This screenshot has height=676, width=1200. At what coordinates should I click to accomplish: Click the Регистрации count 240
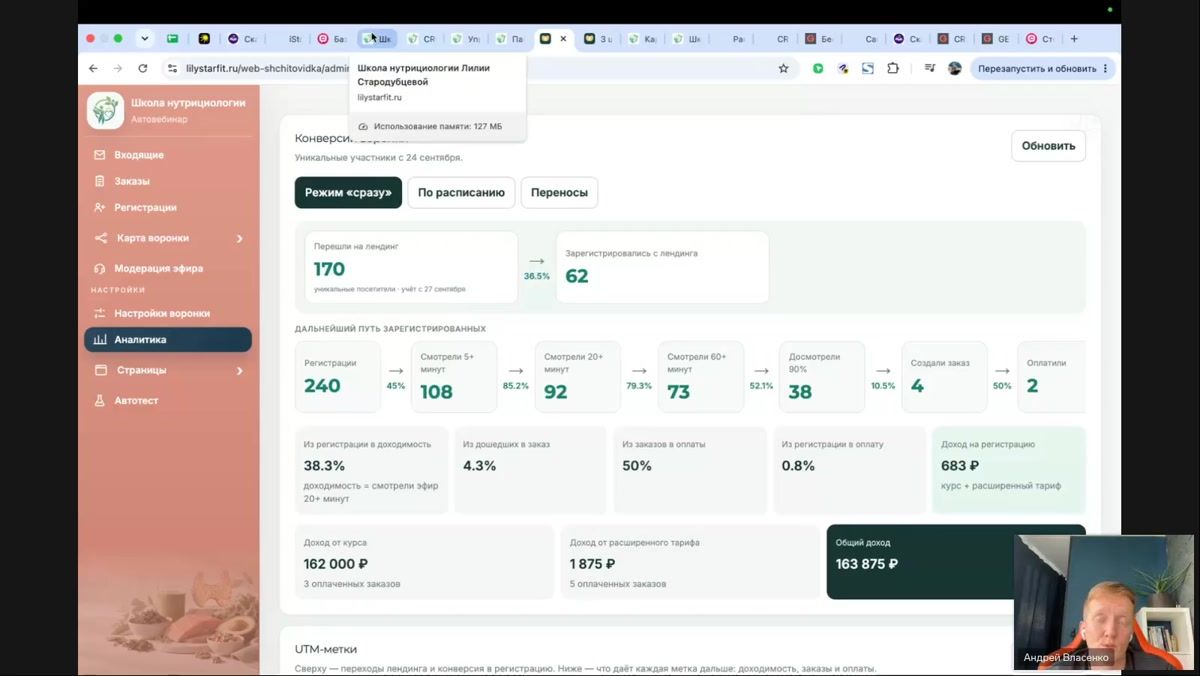(322, 386)
